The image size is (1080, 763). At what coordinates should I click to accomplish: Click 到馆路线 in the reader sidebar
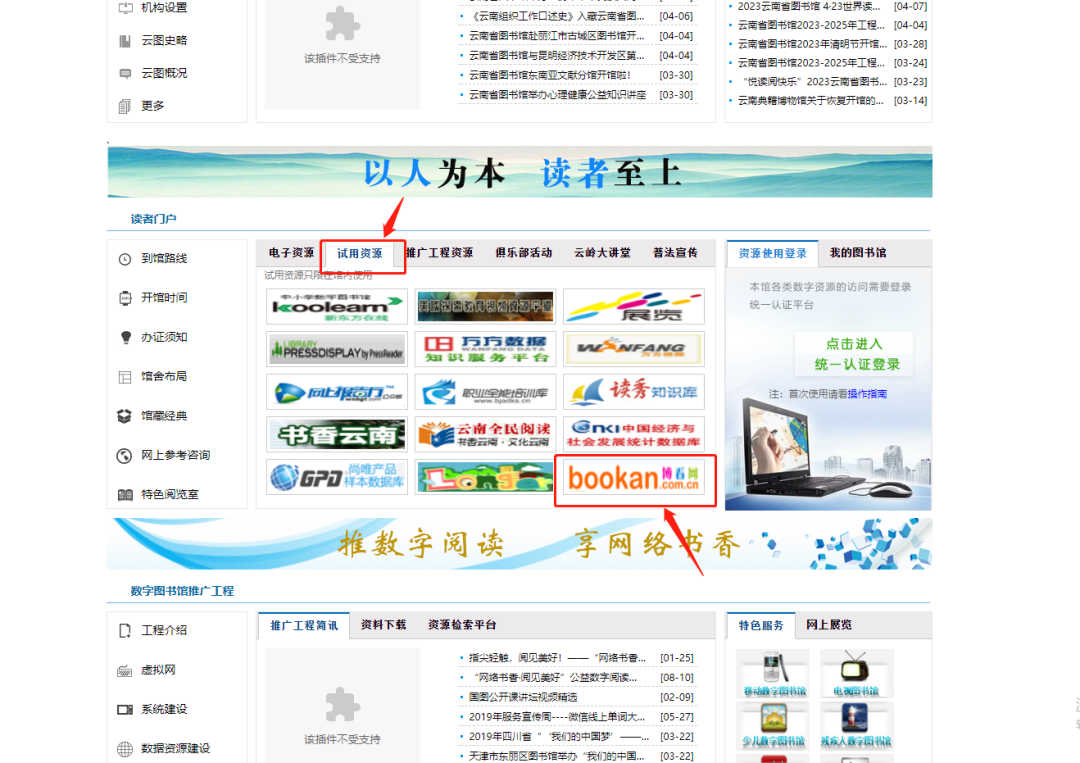click(164, 259)
